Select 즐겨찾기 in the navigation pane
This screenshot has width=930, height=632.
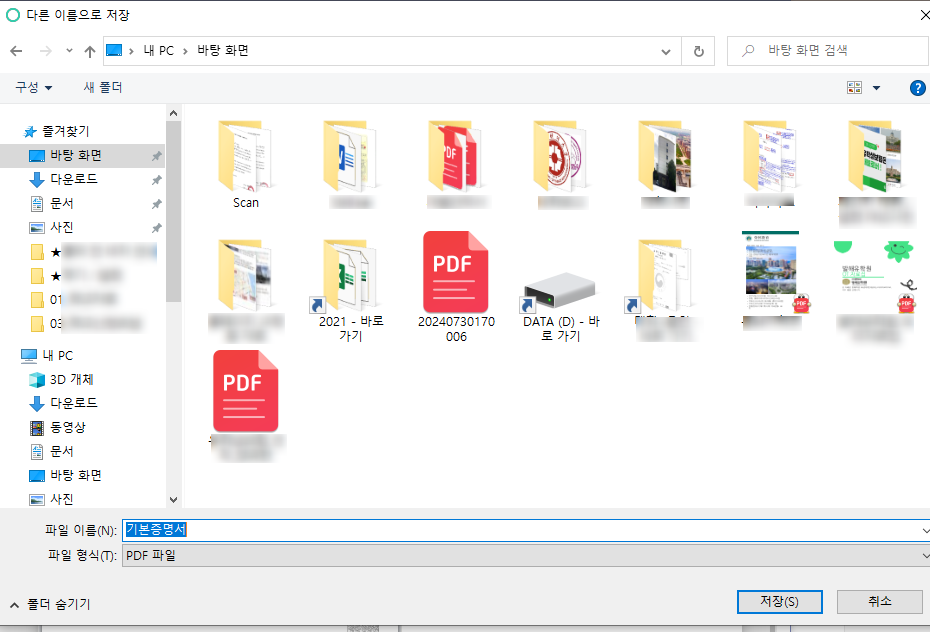click(65, 131)
